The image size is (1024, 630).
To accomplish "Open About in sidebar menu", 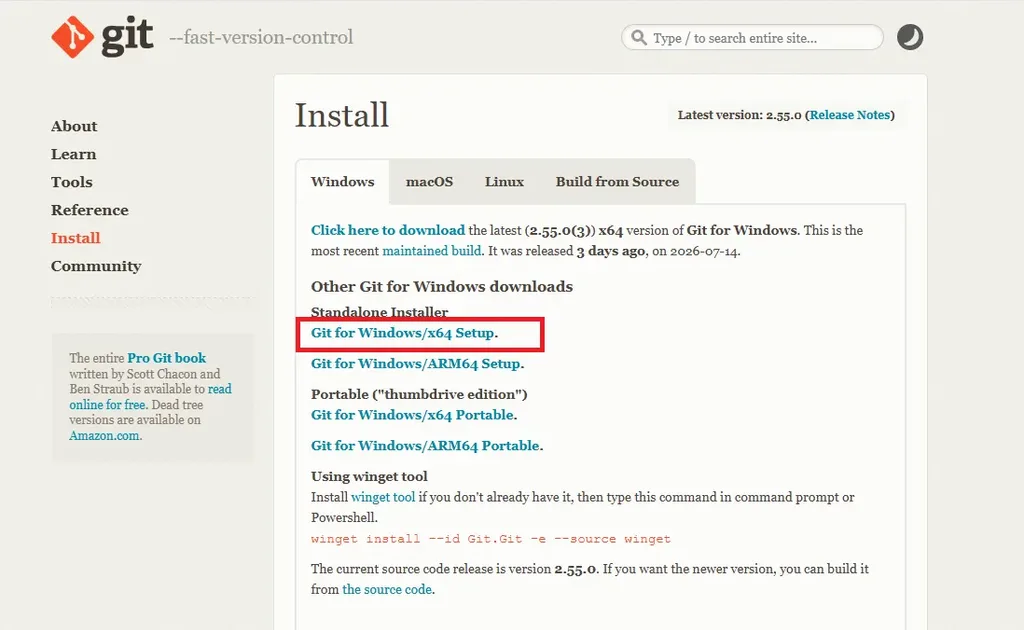I will click(x=74, y=126).
